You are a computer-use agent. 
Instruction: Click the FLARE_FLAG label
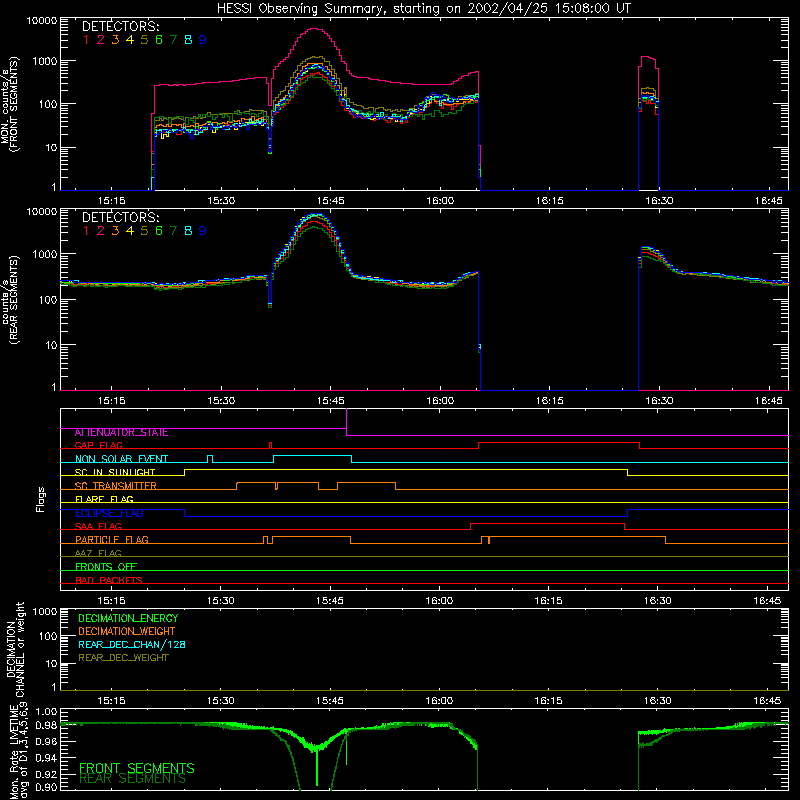pos(104,499)
